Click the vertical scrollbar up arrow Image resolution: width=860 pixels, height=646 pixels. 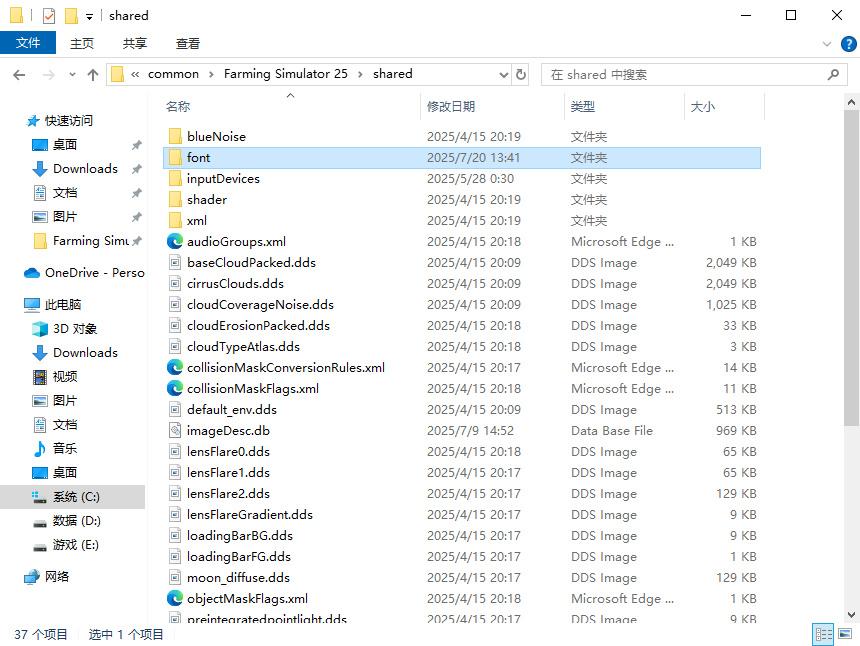pyautogui.click(x=851, y=102)
